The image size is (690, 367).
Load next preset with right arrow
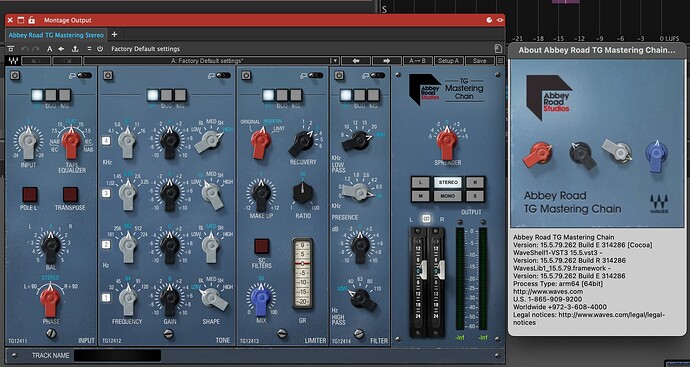387,61
